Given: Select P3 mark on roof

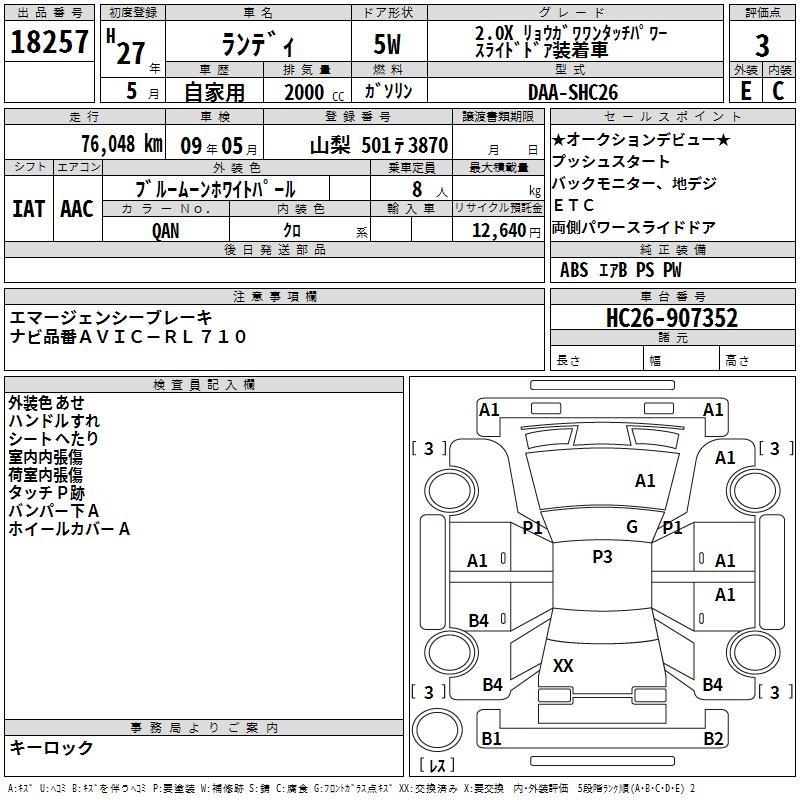Looking at the screenshot, I should [x=602, y=556].
